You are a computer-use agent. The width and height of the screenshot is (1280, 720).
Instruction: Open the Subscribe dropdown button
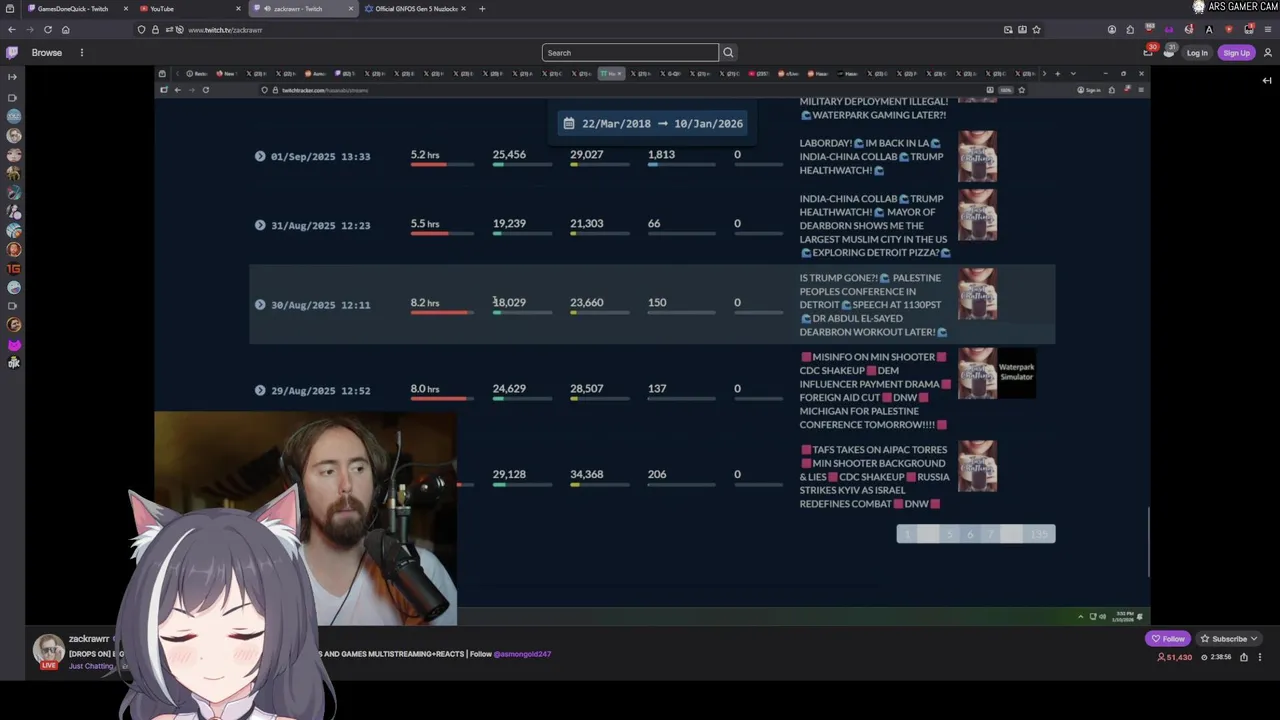pos(1229,639)
